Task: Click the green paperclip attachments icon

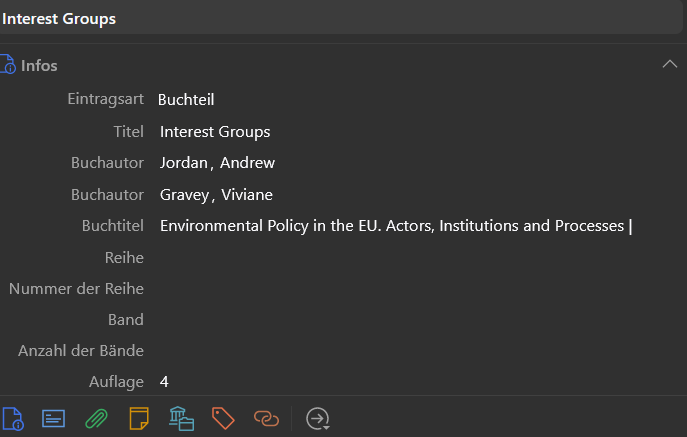Action: (96, 418)
